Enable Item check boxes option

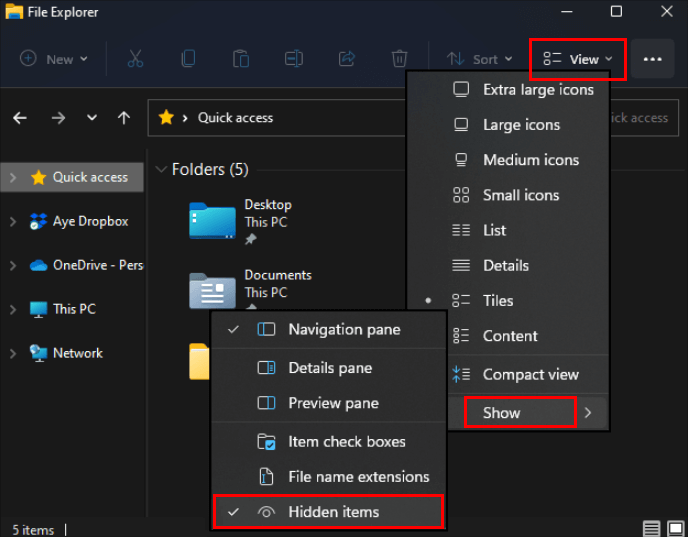346,441
